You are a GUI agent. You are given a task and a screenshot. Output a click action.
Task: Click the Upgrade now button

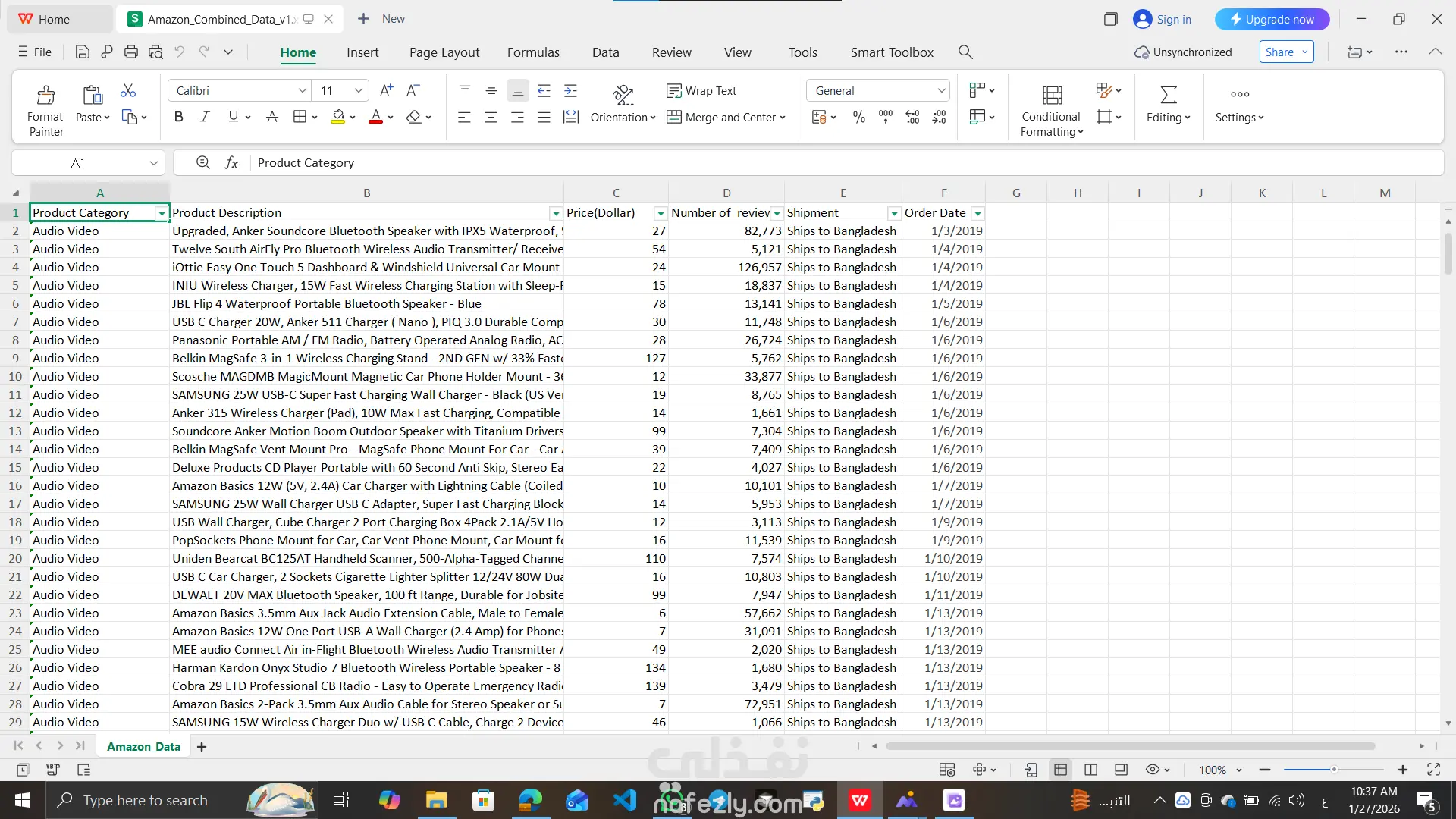[x=1272, y=20]
